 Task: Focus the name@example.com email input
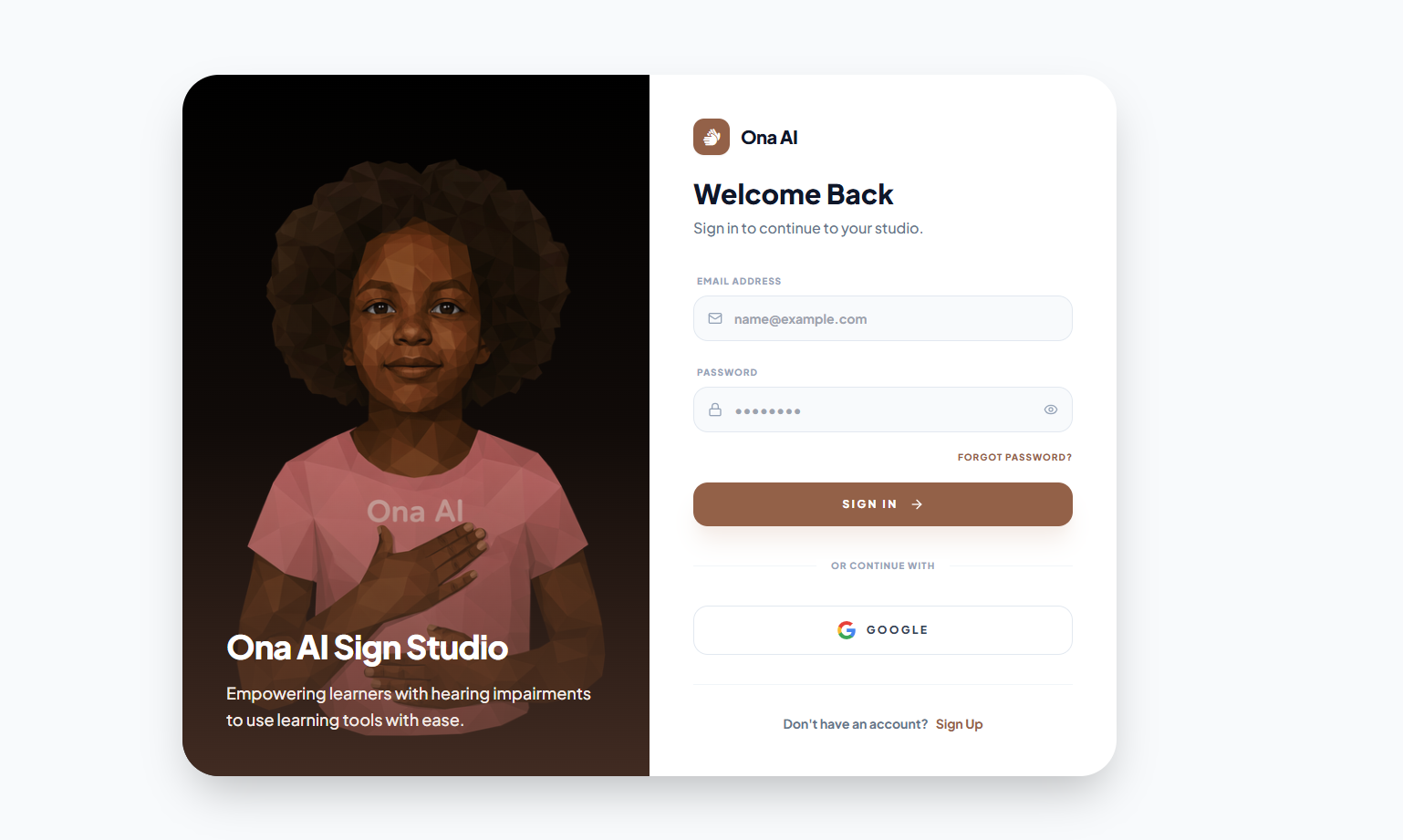pyautogui.click(x=883, y=318)
